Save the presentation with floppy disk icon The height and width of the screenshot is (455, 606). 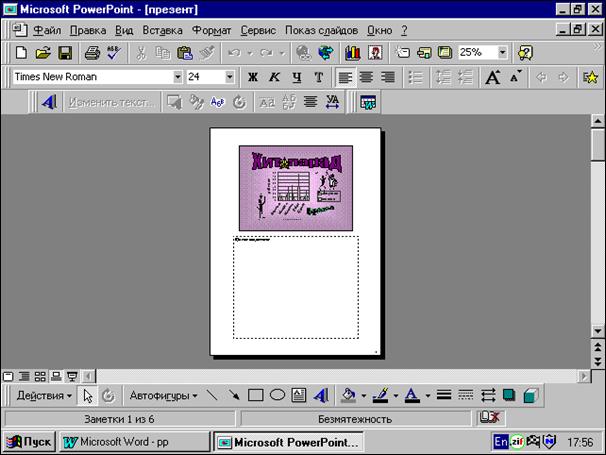tap(65, 52)
